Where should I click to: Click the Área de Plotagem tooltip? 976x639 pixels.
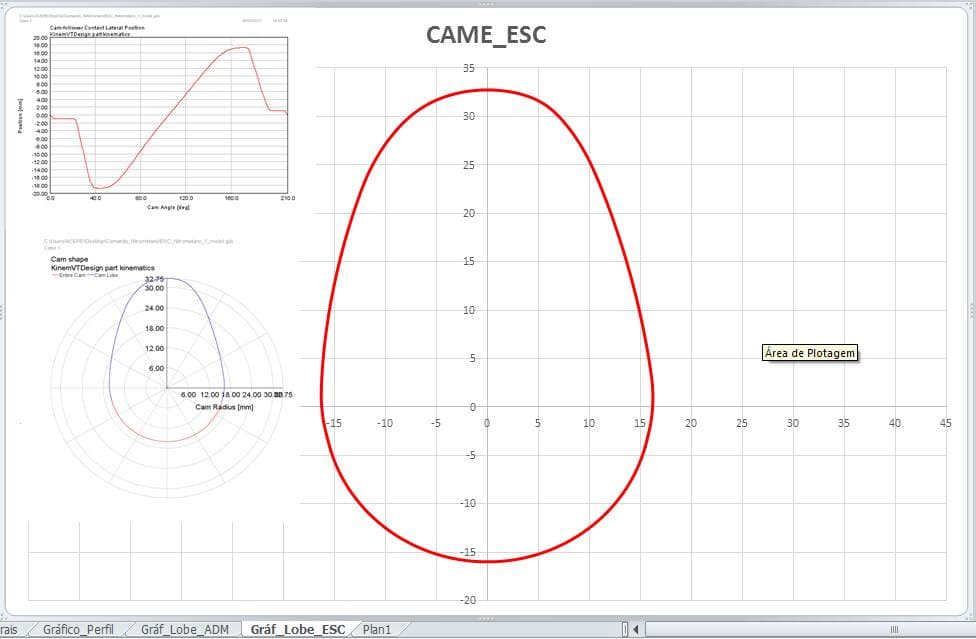[810, 353]
